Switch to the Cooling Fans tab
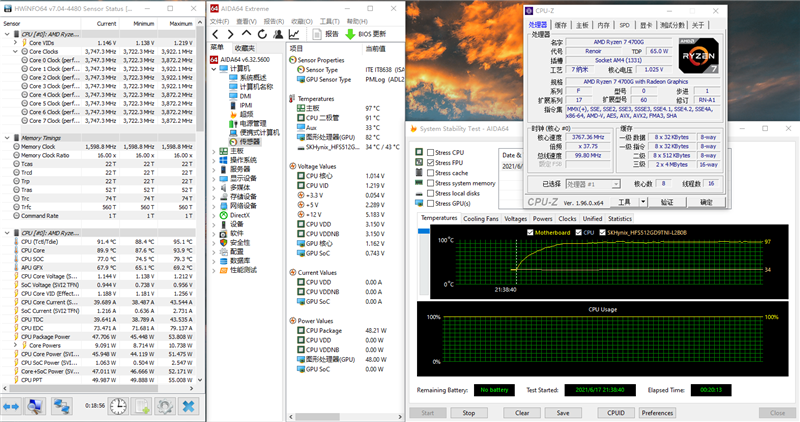This screenshot has height=422, width=800. [480, 218]
